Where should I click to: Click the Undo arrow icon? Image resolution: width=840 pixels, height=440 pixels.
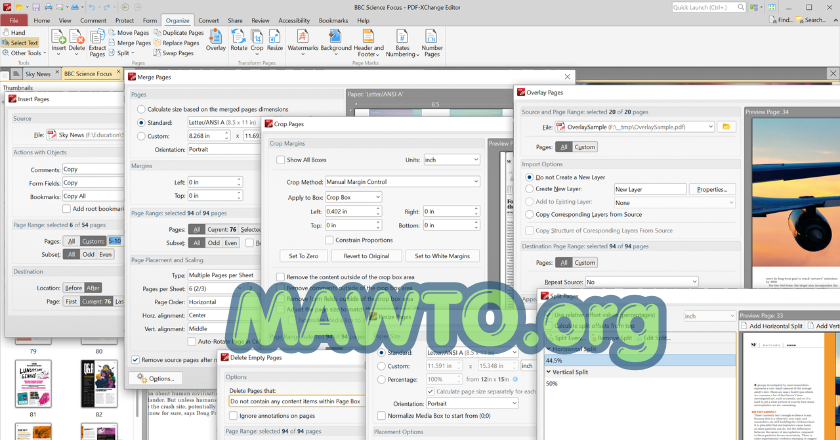92,7
